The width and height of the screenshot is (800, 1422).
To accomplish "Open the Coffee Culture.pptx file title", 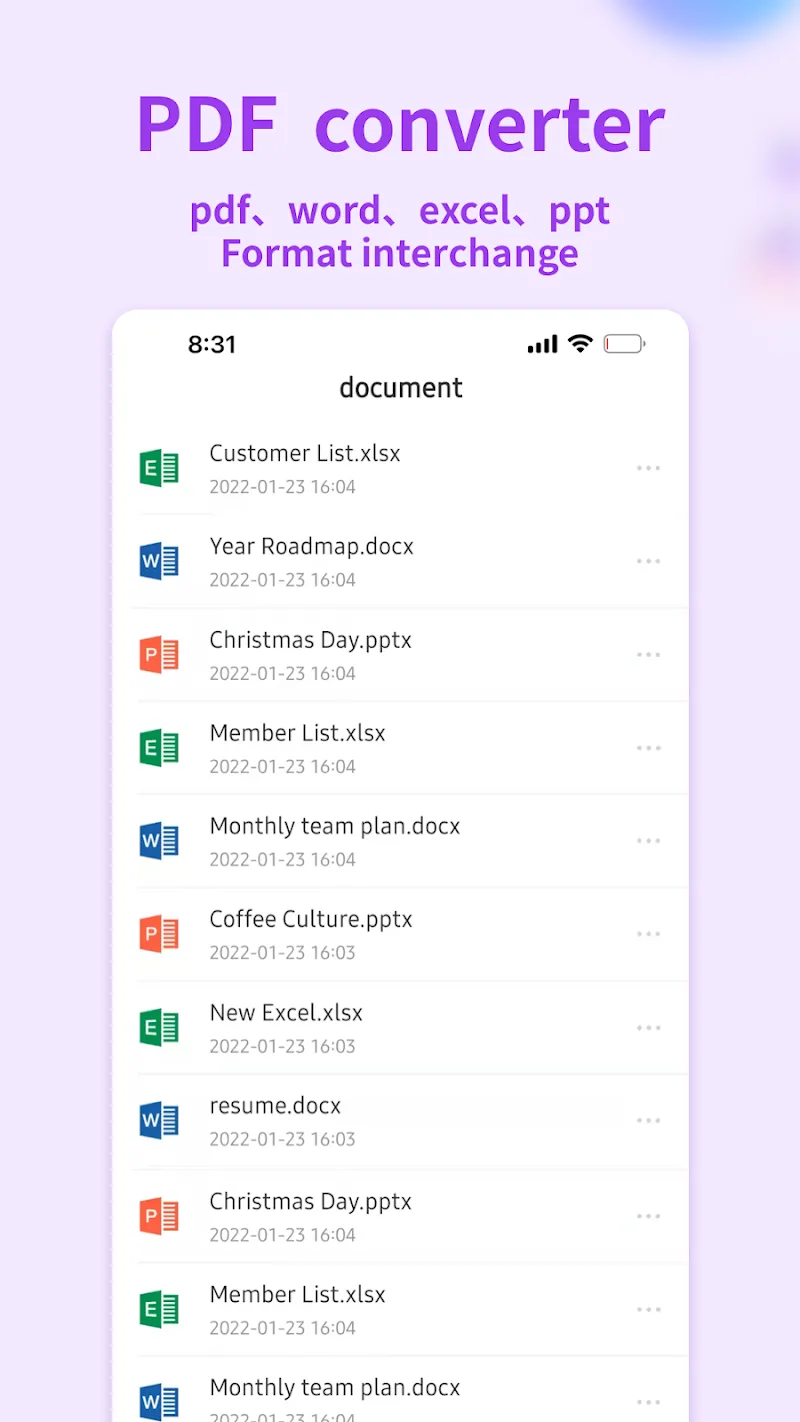I will 311,919.
